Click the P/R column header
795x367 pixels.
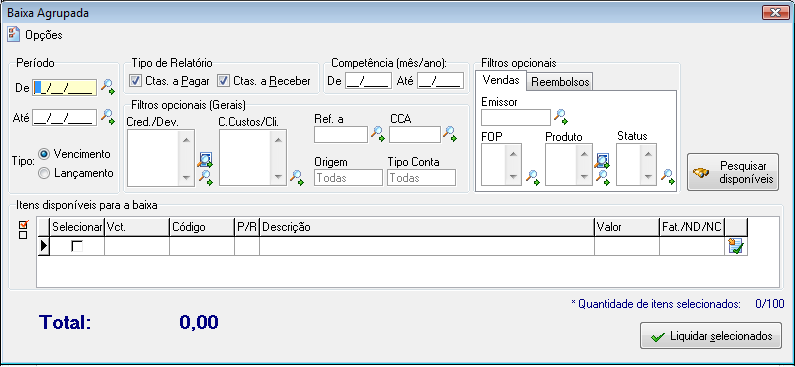point(247,228)
